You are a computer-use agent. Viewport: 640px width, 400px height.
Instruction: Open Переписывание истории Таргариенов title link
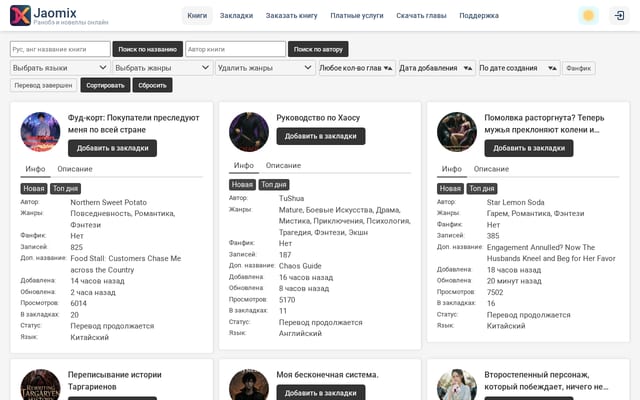pyautogui.click(x=115, y=380)
